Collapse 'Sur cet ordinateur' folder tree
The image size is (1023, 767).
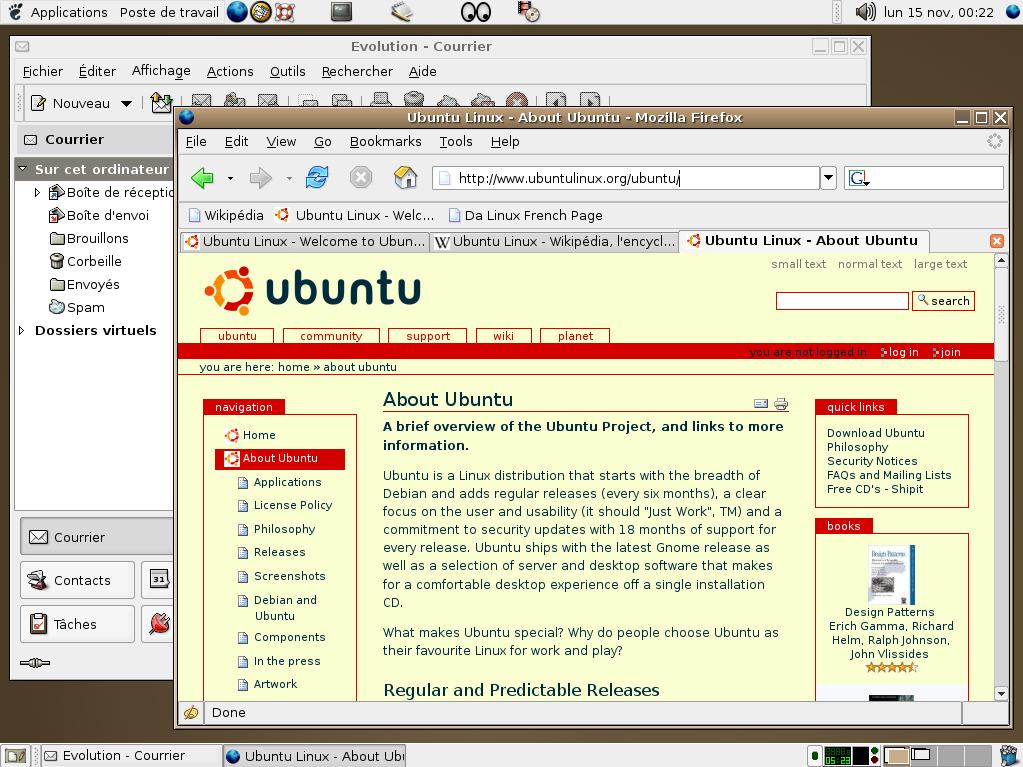click(22, 169)
